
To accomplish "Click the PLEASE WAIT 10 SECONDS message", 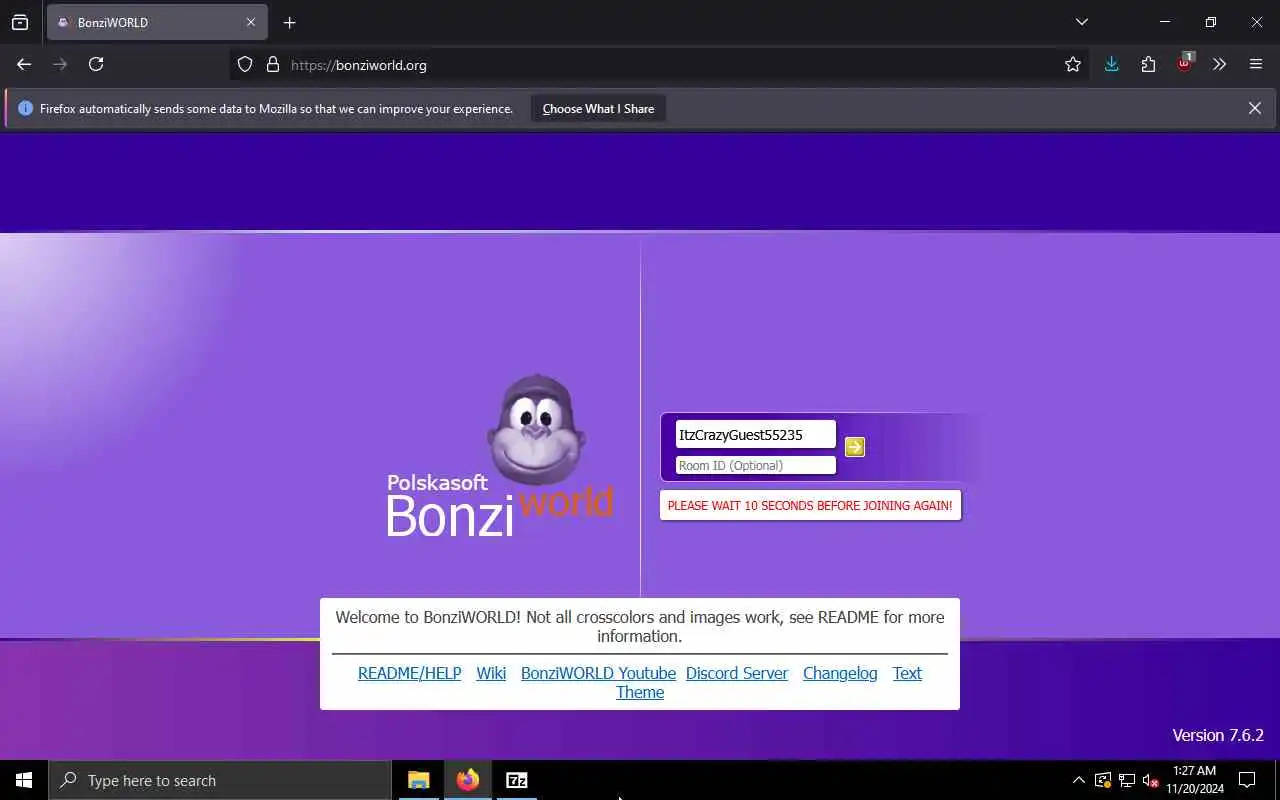I will pyautogui.click(x=810, y=505).
